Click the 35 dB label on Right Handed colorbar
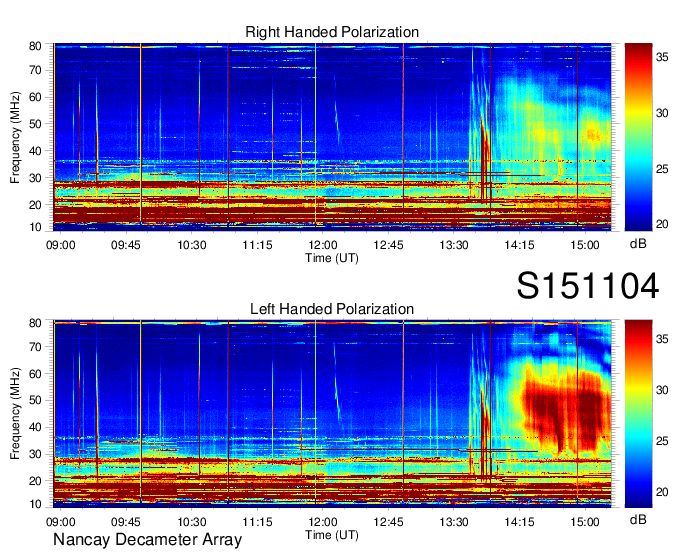680x552 pixels. 662,57
